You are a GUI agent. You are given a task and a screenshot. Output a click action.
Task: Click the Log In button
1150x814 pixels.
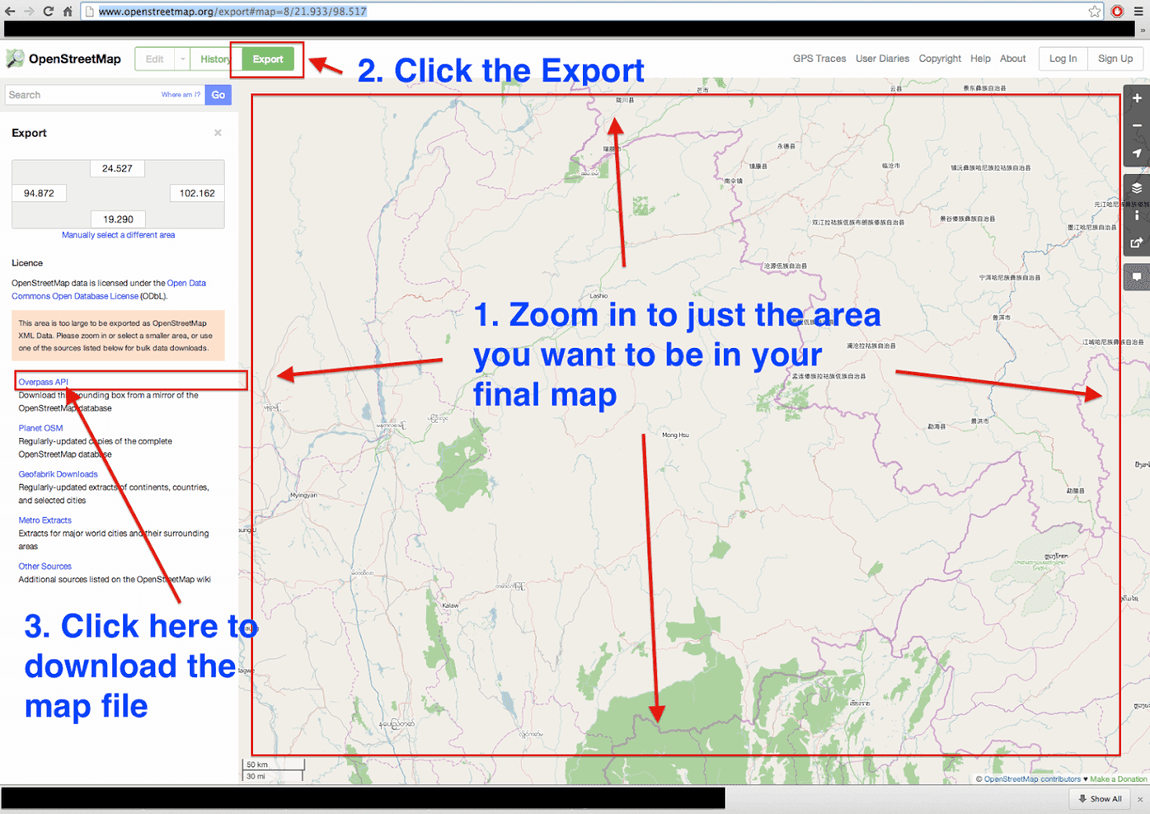1063,59
